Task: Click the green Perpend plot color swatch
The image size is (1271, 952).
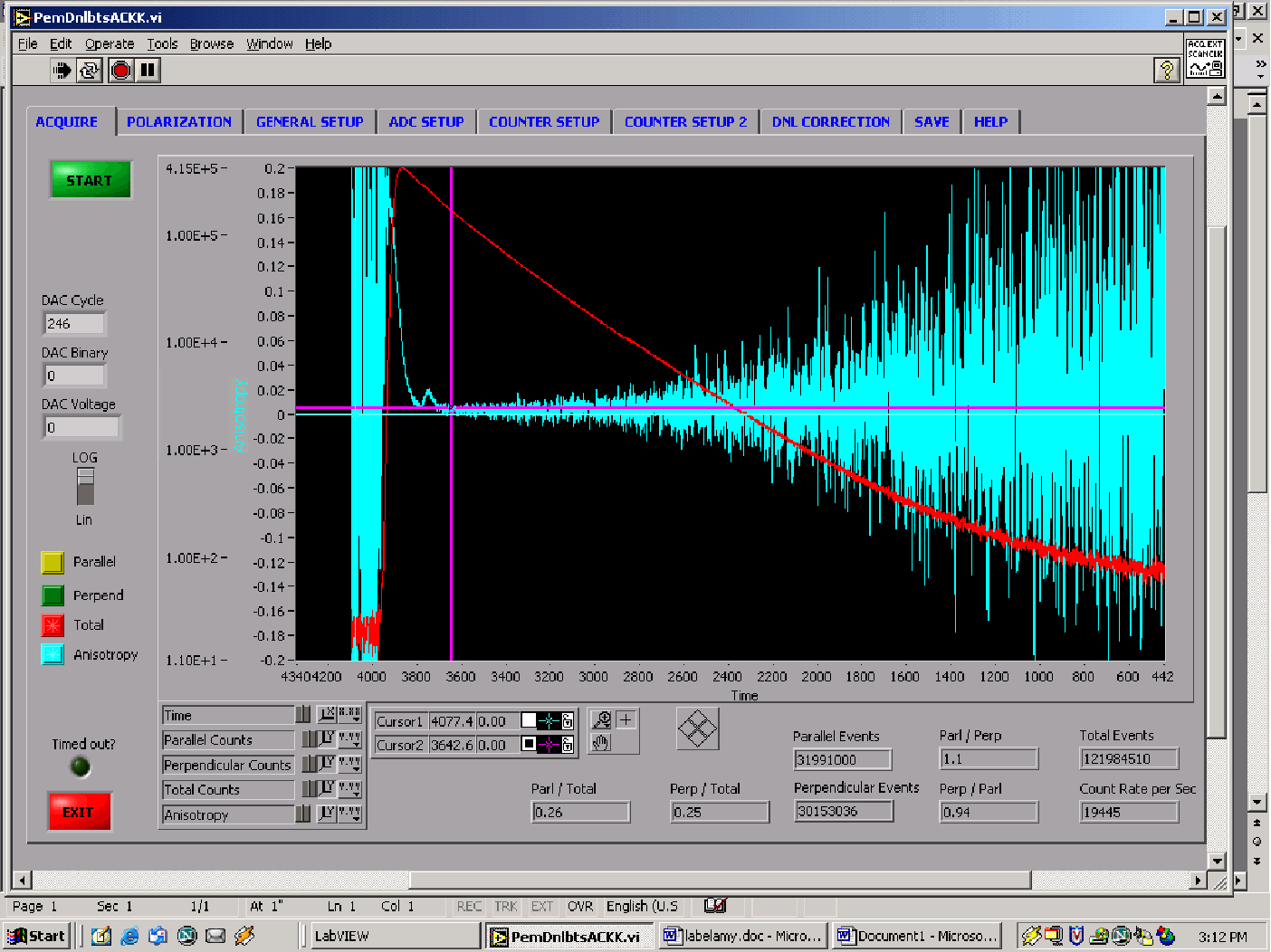Action: tap(53, 595)
